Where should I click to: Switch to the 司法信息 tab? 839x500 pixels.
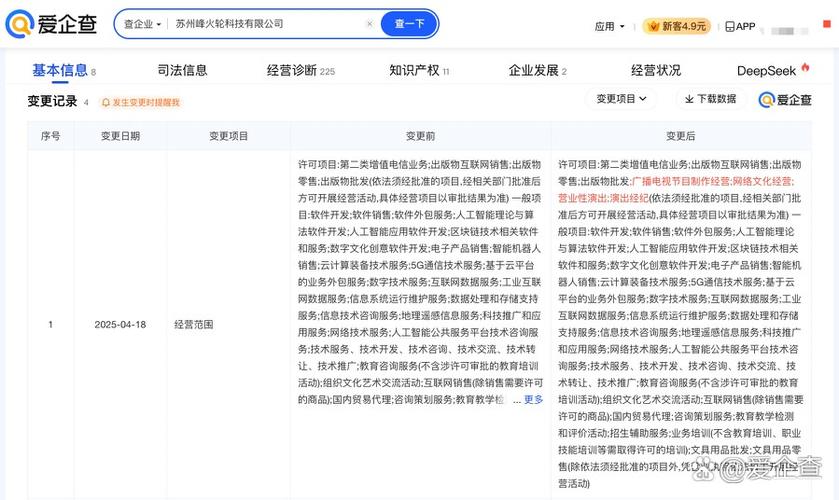pos(182,70)
